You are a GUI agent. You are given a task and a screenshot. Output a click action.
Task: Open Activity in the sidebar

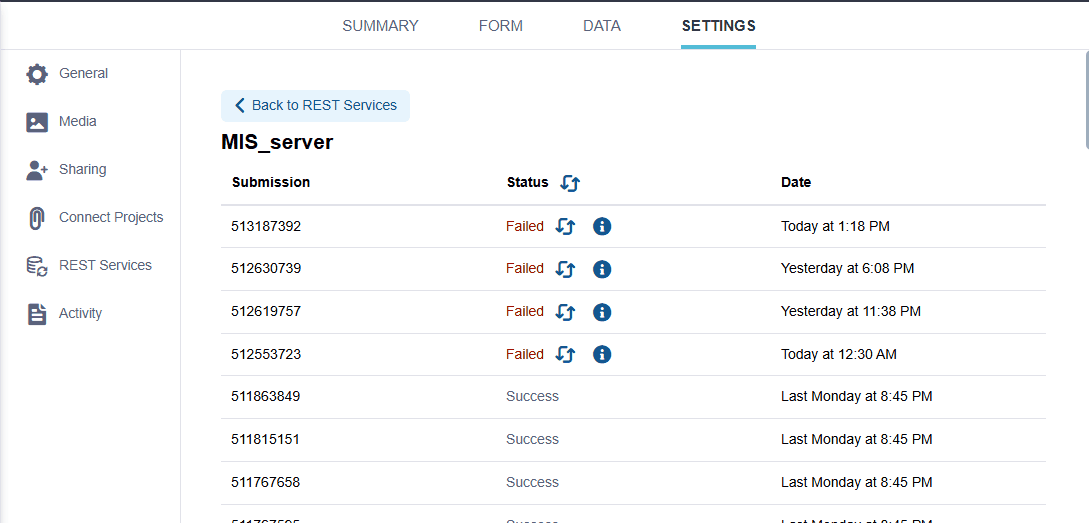(81, 313)
